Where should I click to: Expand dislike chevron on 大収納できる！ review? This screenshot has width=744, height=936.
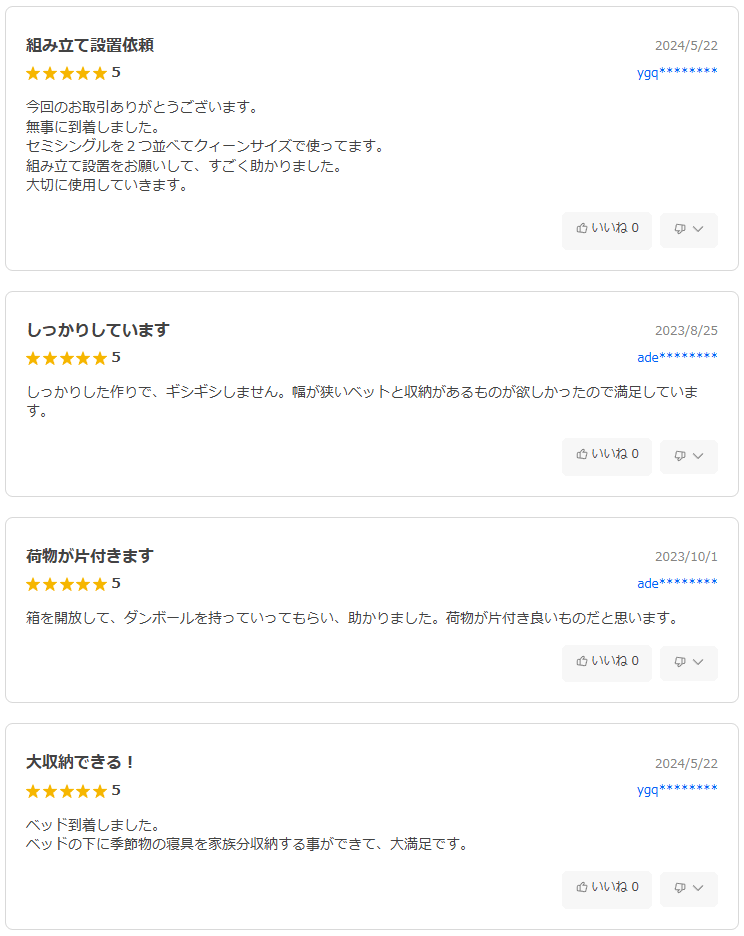click(698, 887)
